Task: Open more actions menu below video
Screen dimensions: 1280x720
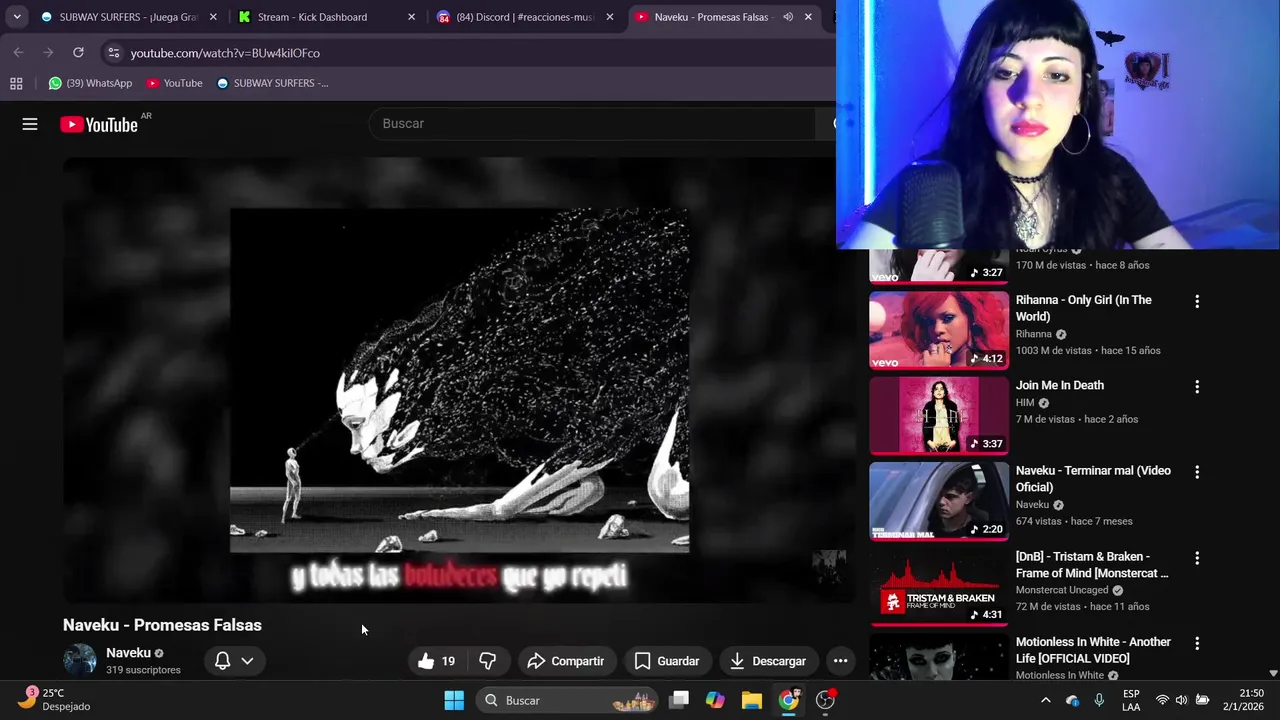Action: (x=840, y=661)
